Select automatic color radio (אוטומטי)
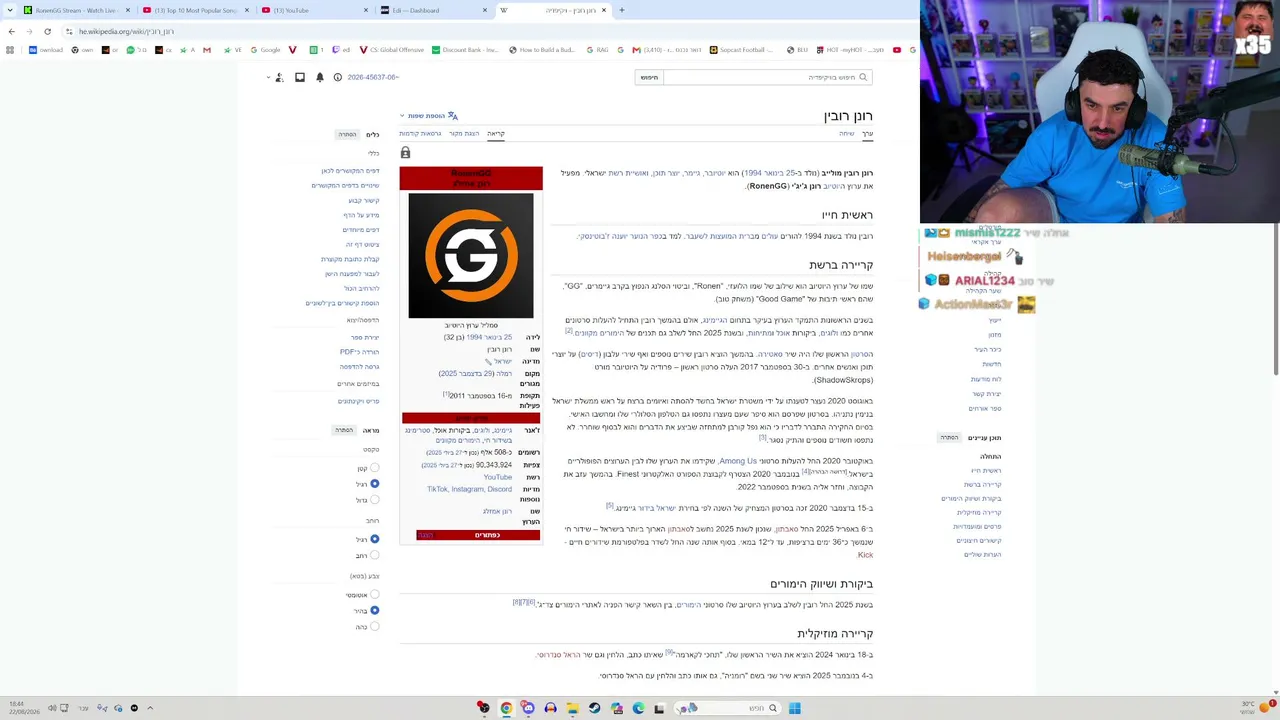The width and height of the screenshot is (1280, 720). (x=375, y=595)
